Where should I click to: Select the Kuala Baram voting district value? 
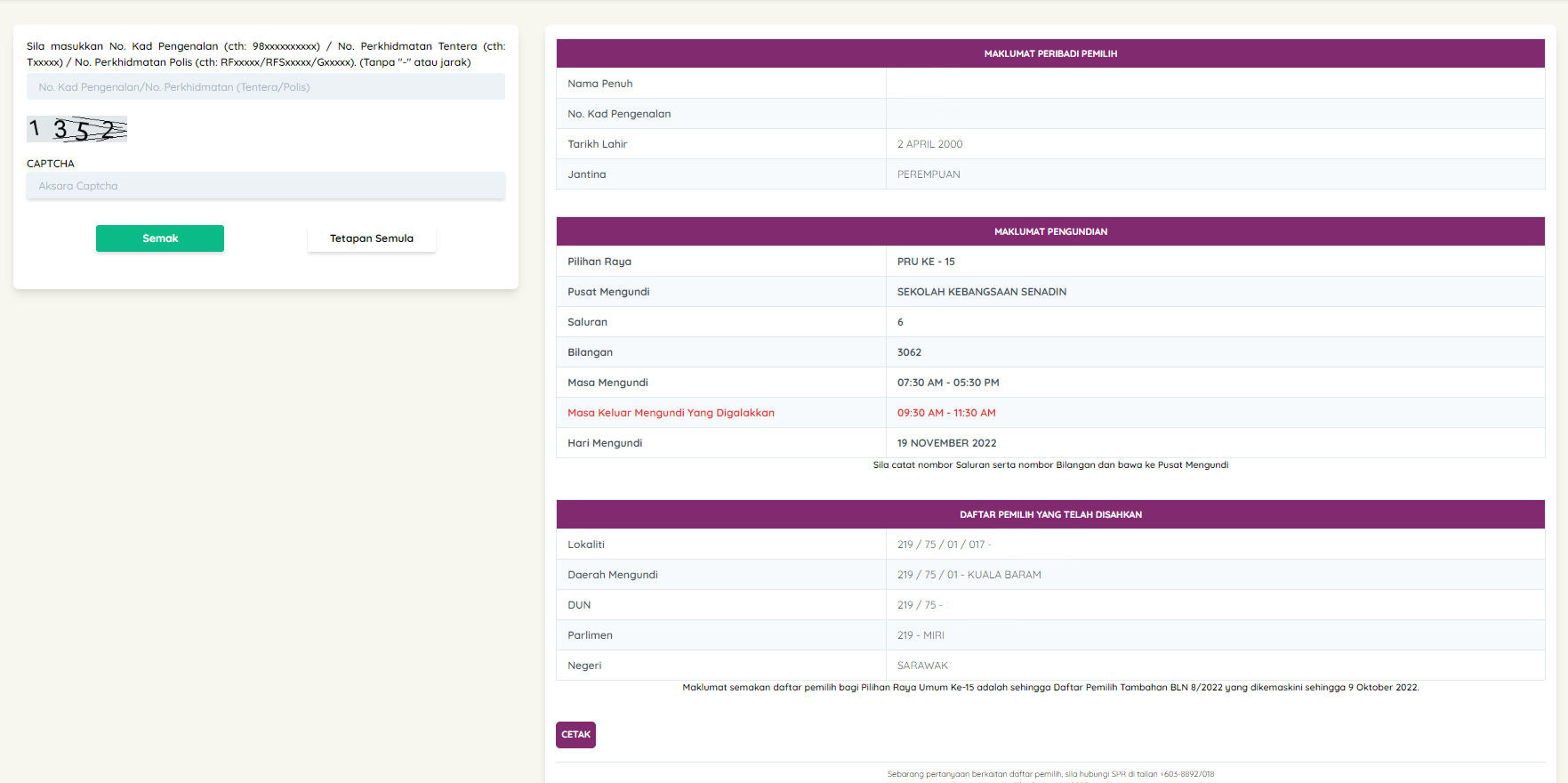[969, 575]
